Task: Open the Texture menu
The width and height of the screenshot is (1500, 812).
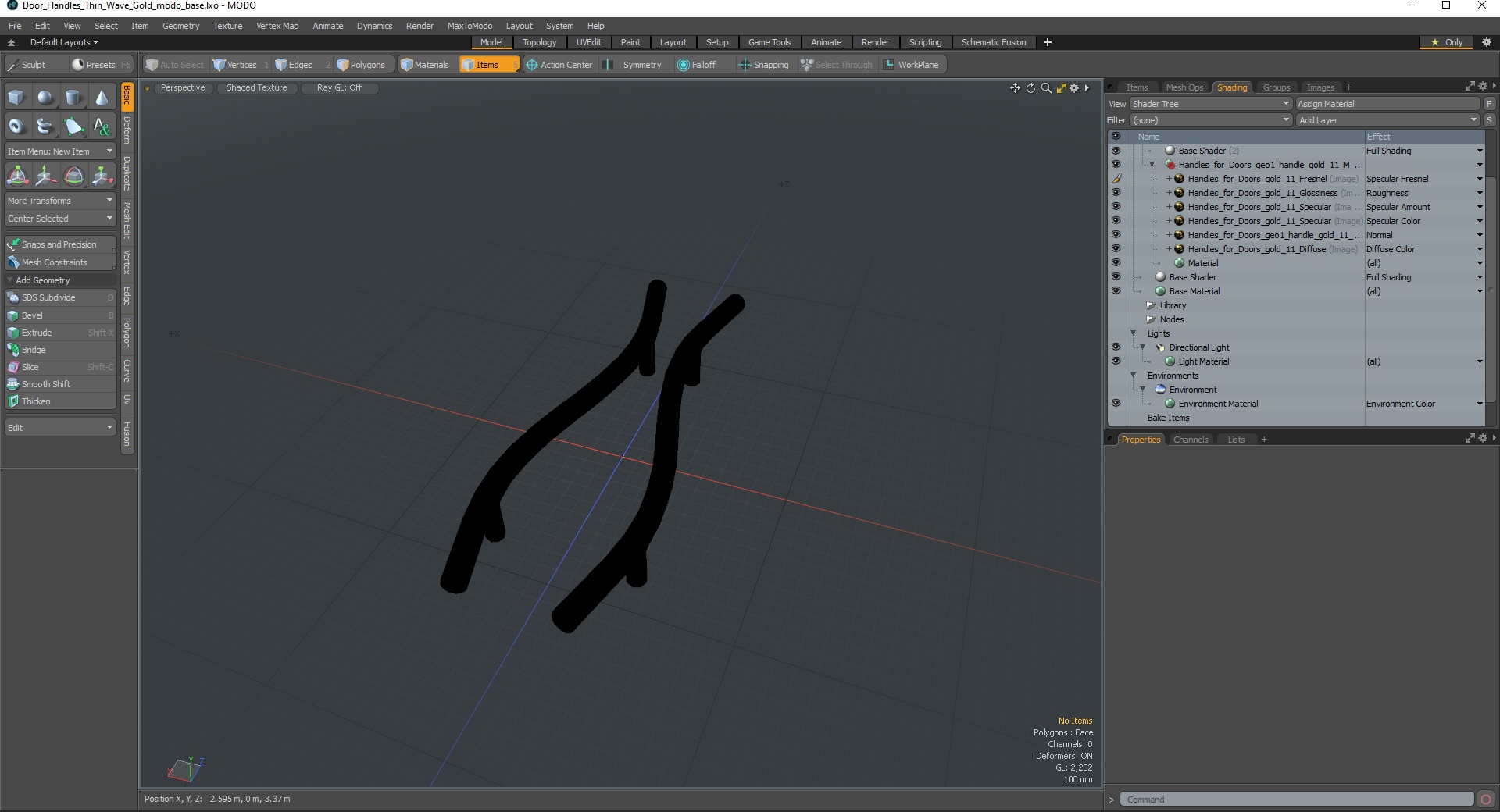Action: 227,26
